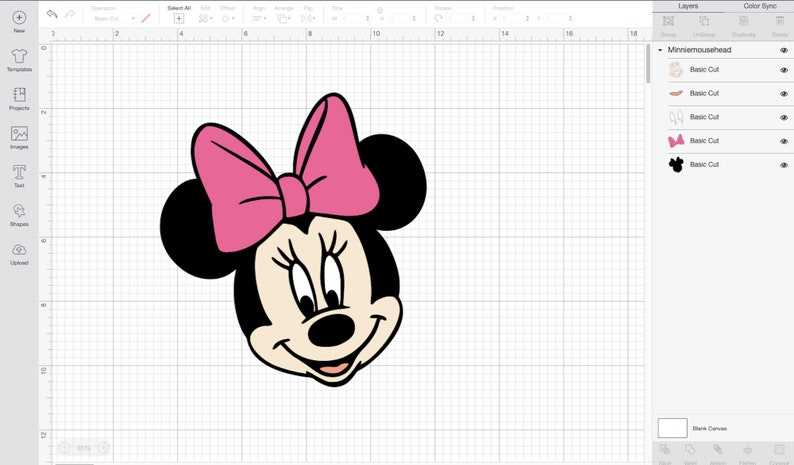
Task: Collapse the Minniemousehead group
Action: 660,50
